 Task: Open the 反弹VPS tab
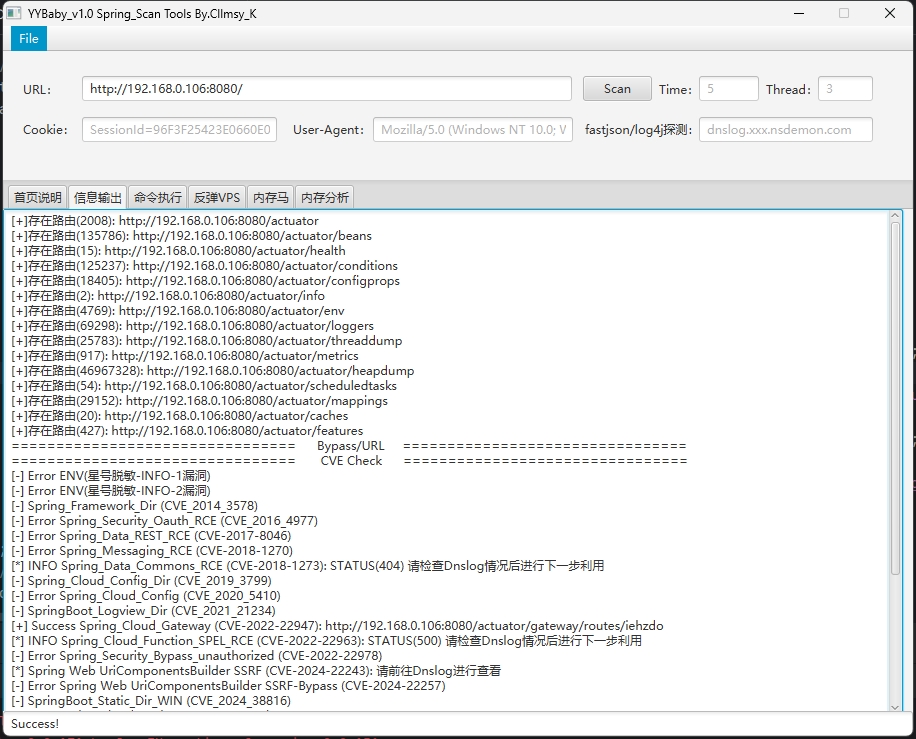pyautogui.click(x=217, y=198)
